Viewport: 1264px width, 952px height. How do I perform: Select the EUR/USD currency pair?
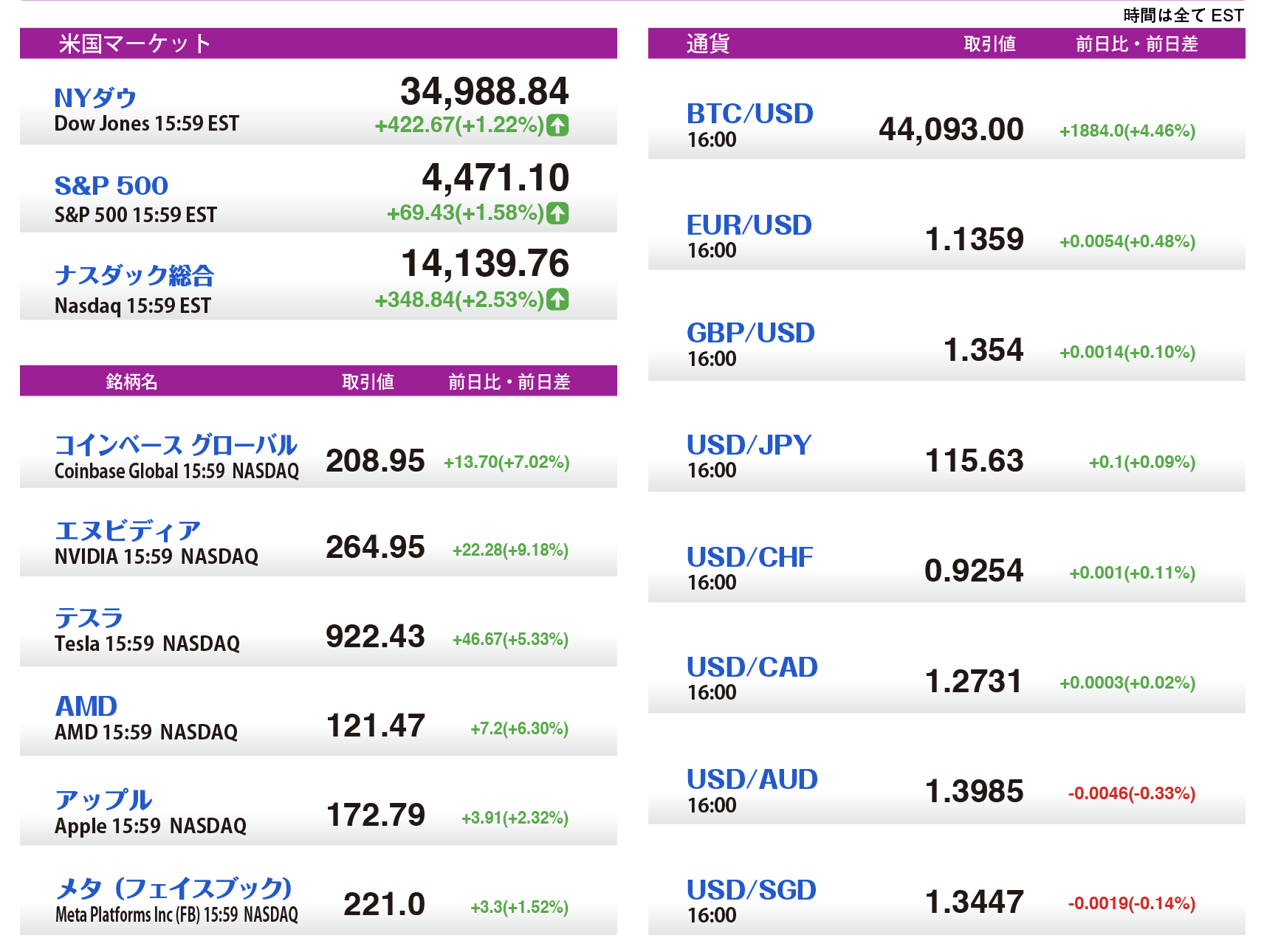coord(749,225)
